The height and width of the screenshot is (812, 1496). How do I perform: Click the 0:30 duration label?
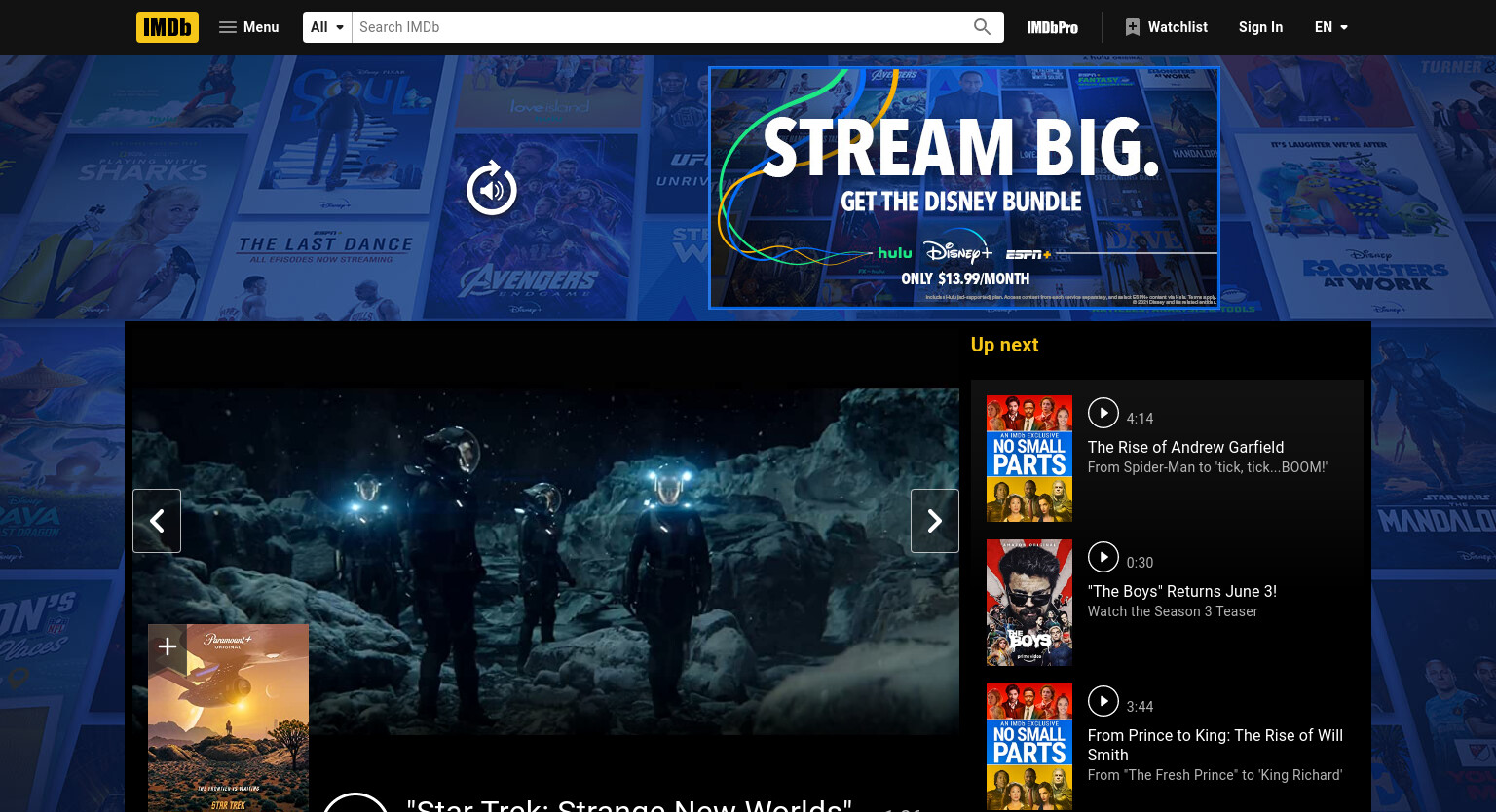point(1140,563)
